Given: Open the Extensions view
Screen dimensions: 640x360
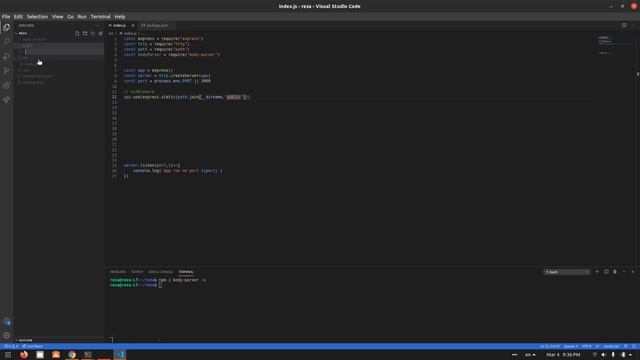Looking at the screenshot, I should (7, 85).
